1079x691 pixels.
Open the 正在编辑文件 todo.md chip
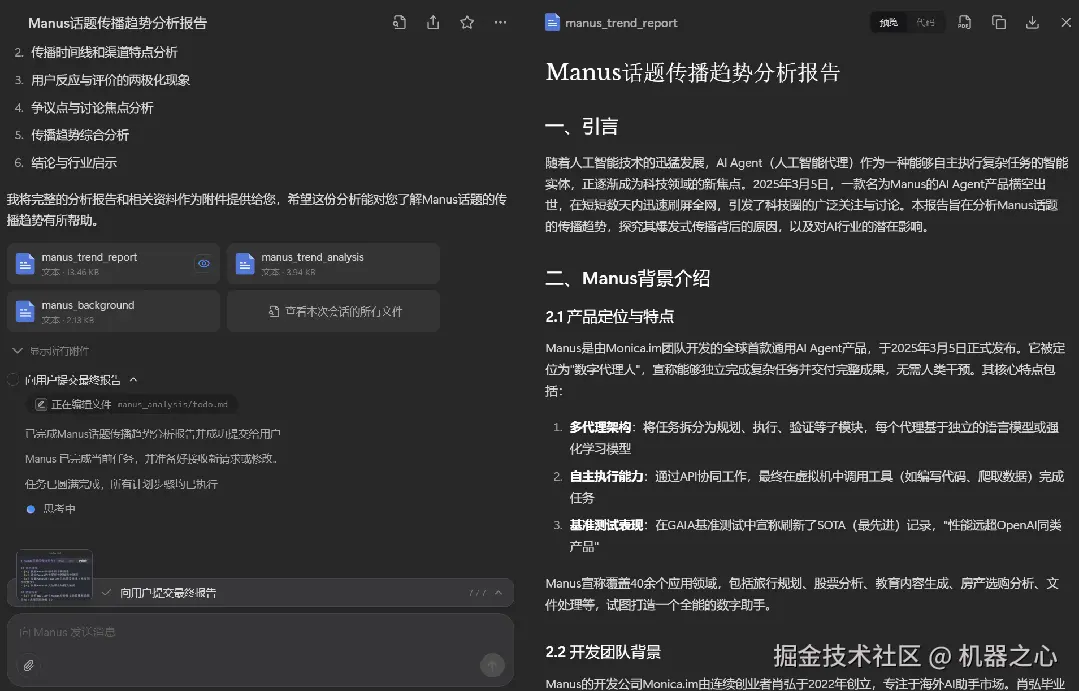click(x=132, y=405)
